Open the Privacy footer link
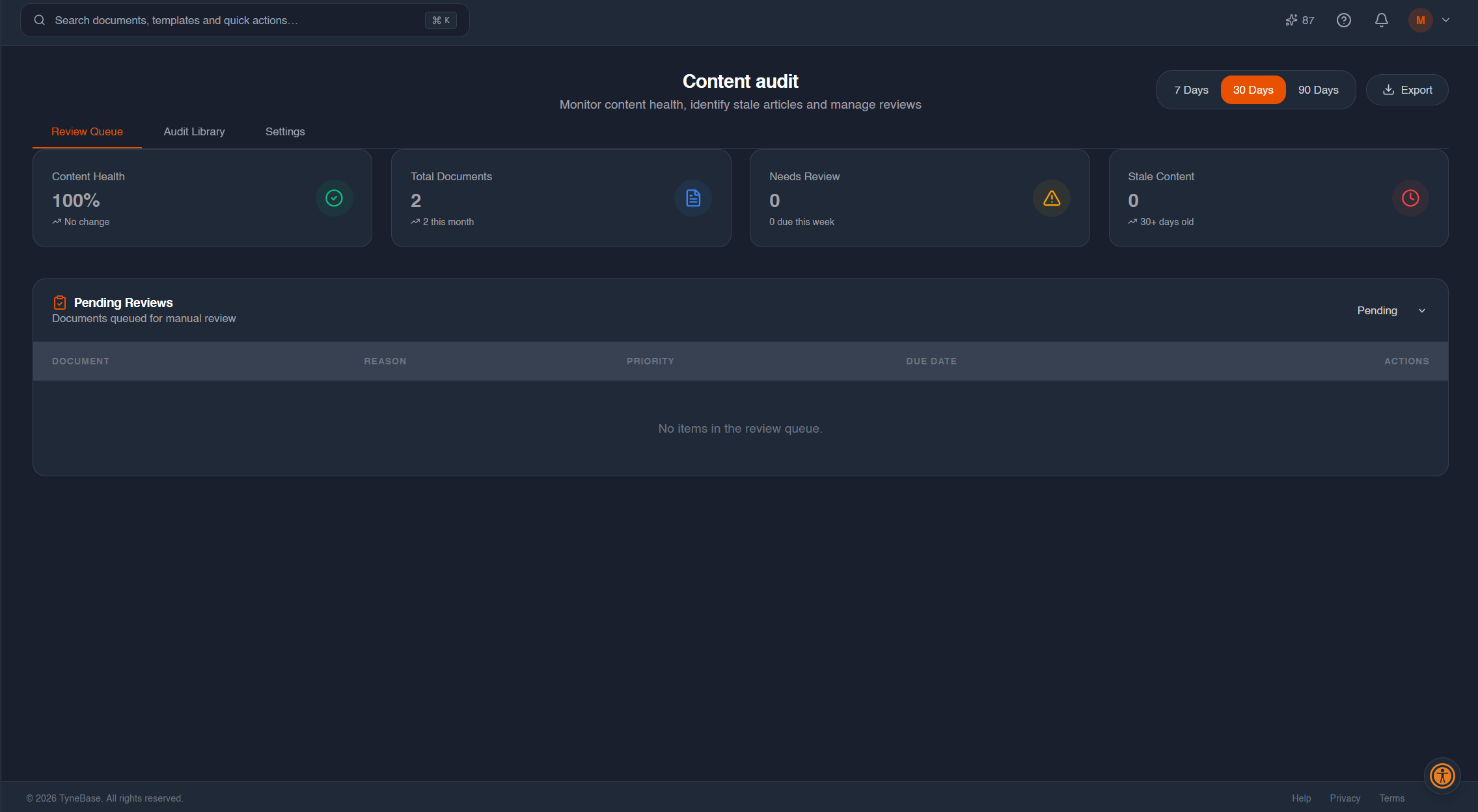1478x812 pixels. point(1345,798)
